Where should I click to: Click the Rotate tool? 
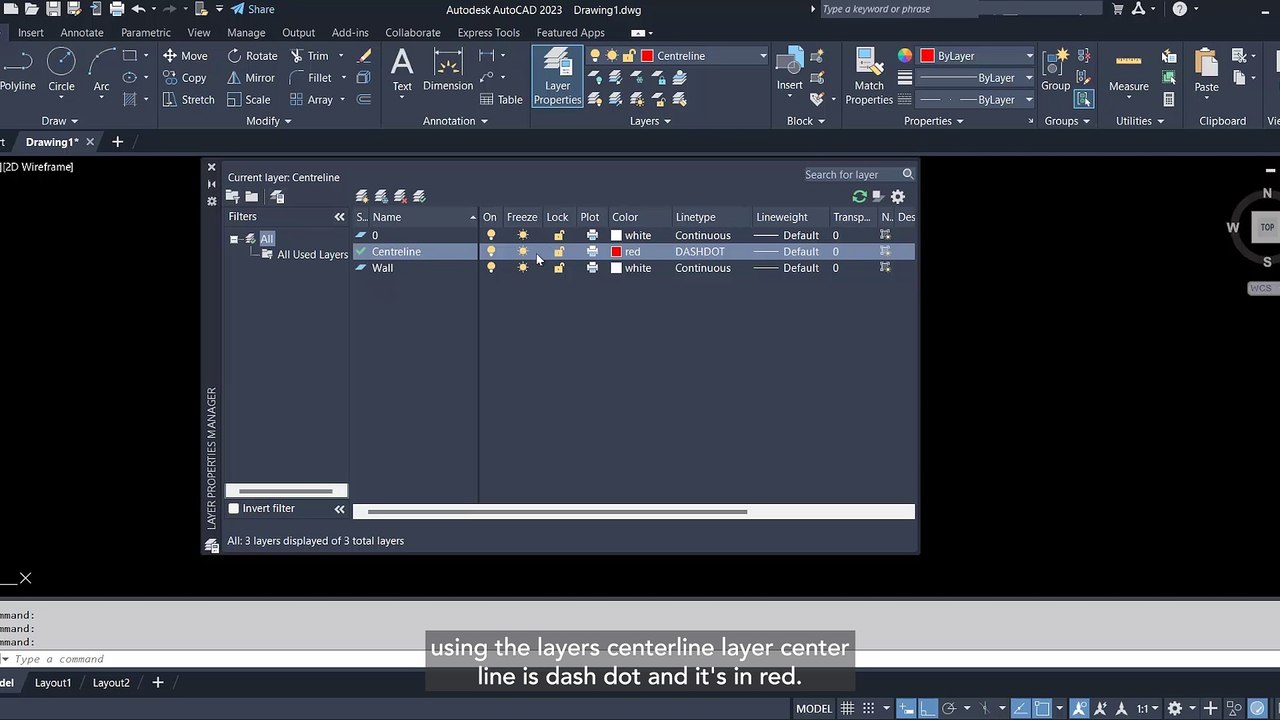tap(253, 56)
